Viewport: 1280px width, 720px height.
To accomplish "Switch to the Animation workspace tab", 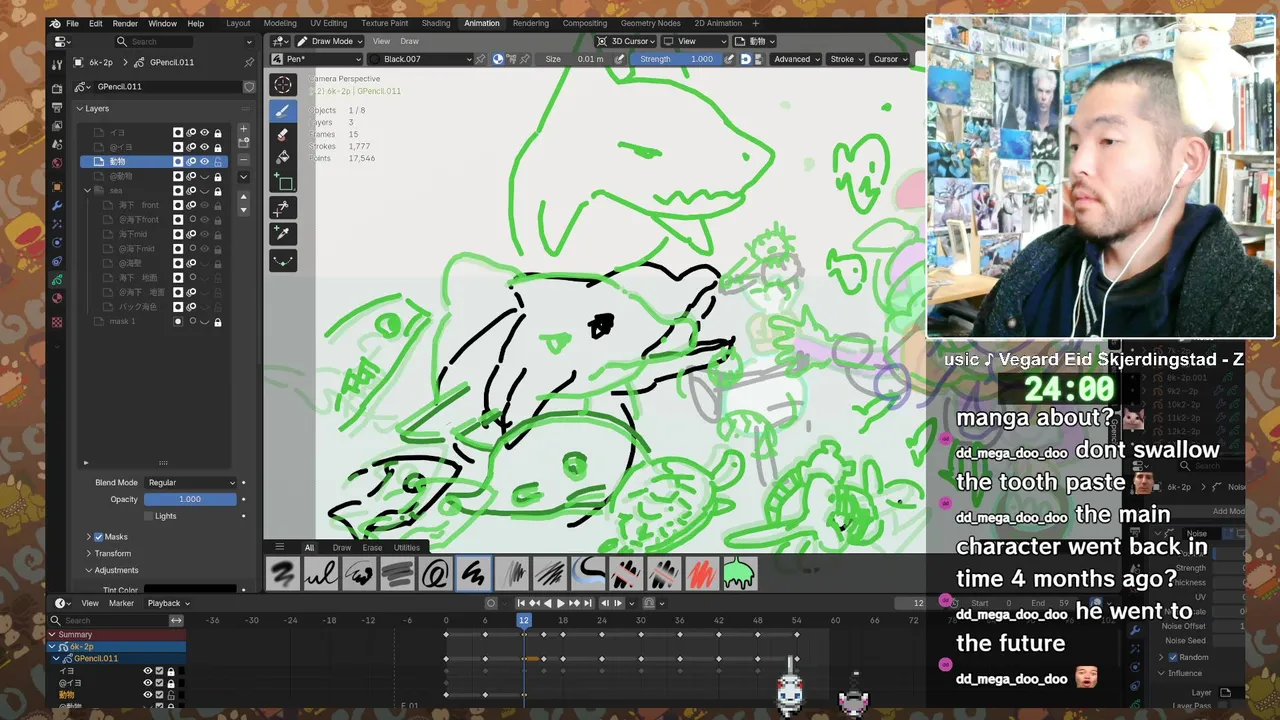I will click(482, 23).
